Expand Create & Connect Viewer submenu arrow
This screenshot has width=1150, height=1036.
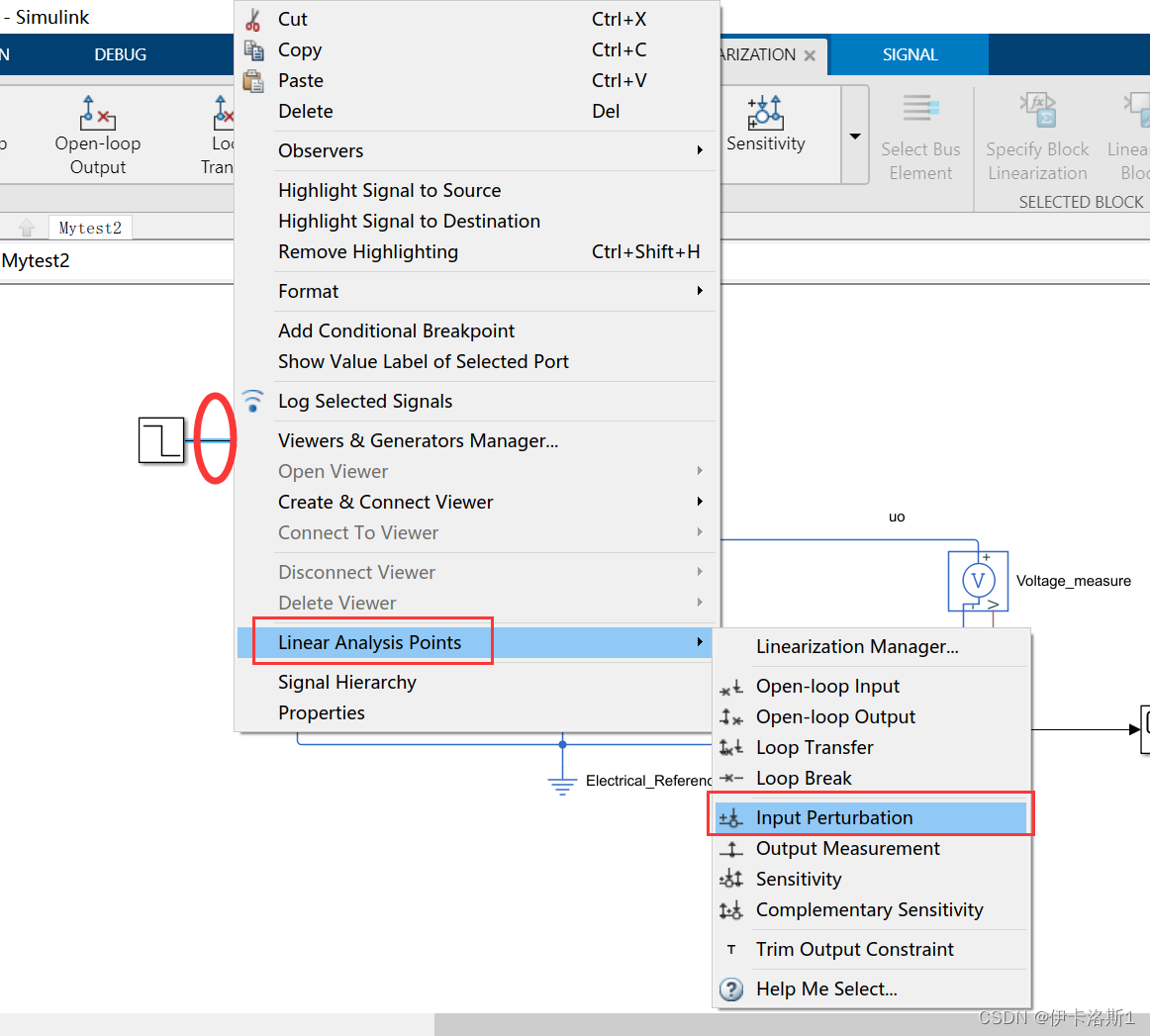[700, 502]
